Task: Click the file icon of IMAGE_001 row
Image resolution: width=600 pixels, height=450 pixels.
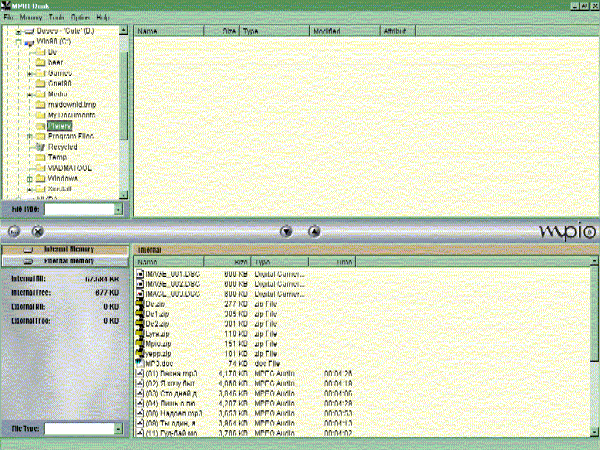Action: click(x=140, y=274)
